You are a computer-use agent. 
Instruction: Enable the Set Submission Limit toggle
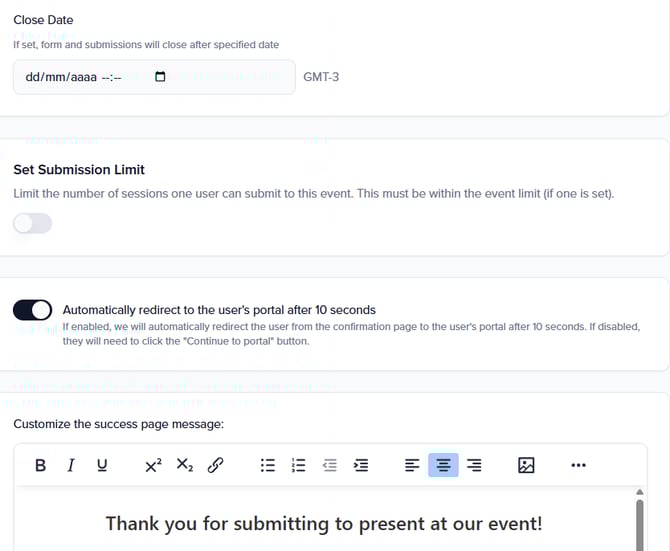coord(32,223)
